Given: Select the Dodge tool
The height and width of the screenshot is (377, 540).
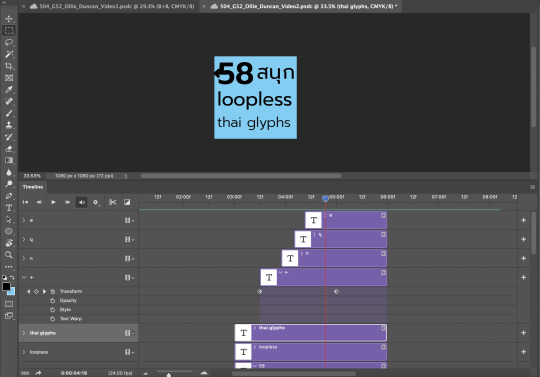Looking at the screenshot, I should [x=9, y=184].
